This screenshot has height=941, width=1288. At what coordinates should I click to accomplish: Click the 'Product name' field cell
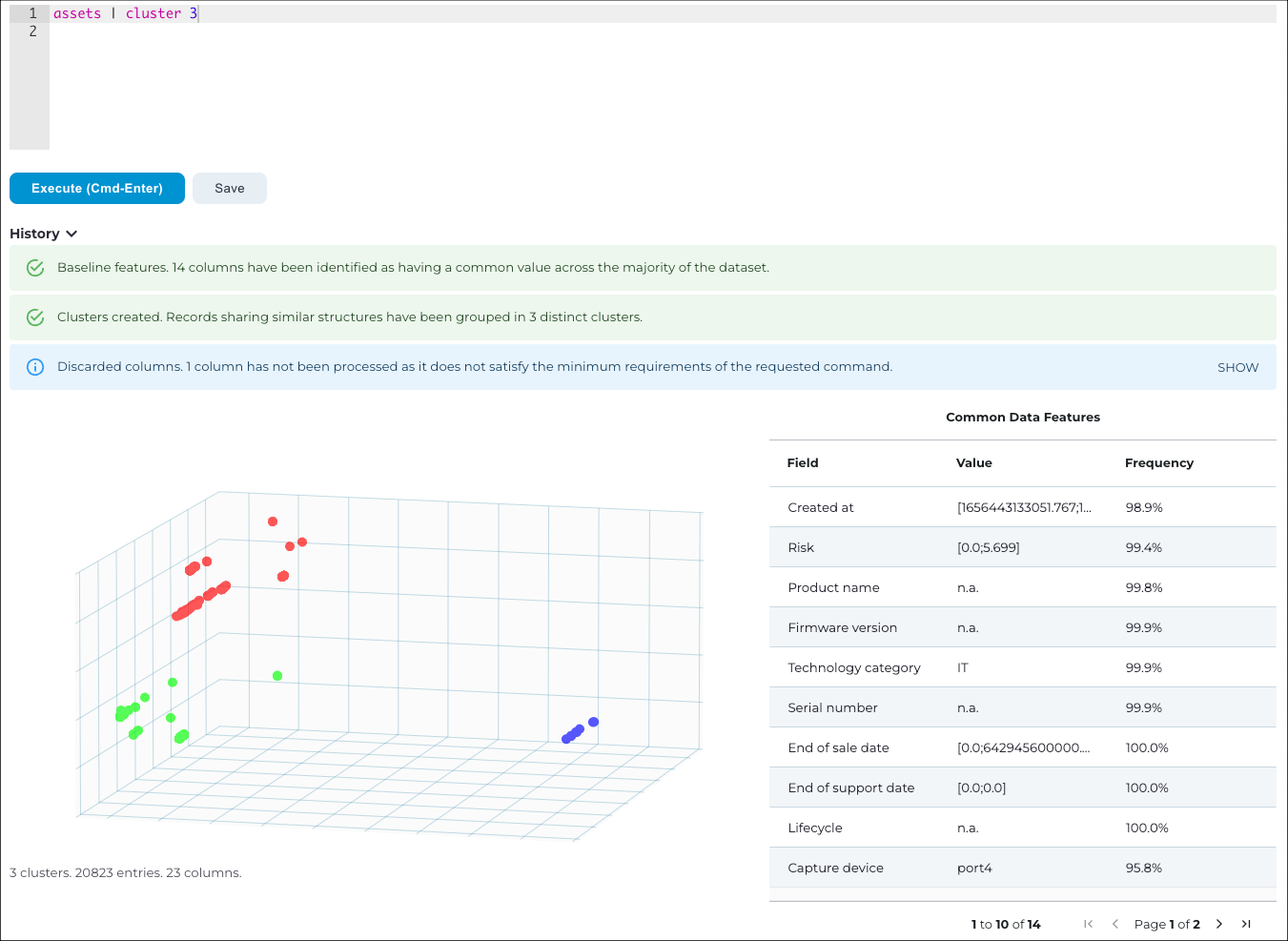pos(833,587)
